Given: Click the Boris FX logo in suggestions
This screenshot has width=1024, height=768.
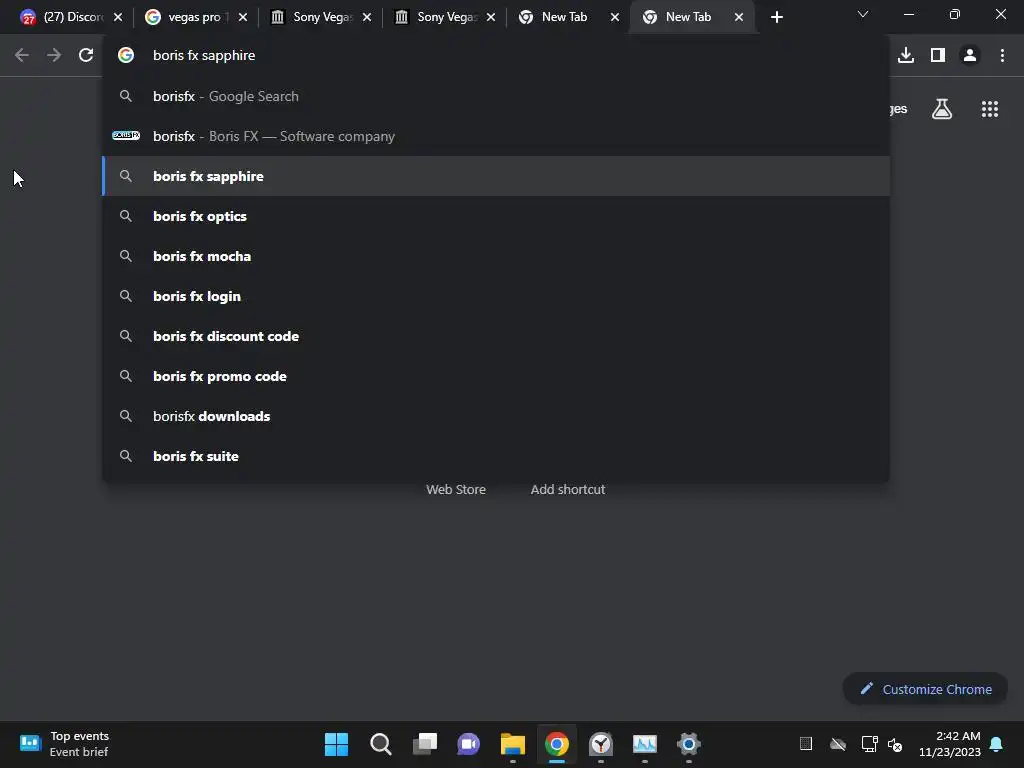Looking at the screenshot, I should coord(126,135).
